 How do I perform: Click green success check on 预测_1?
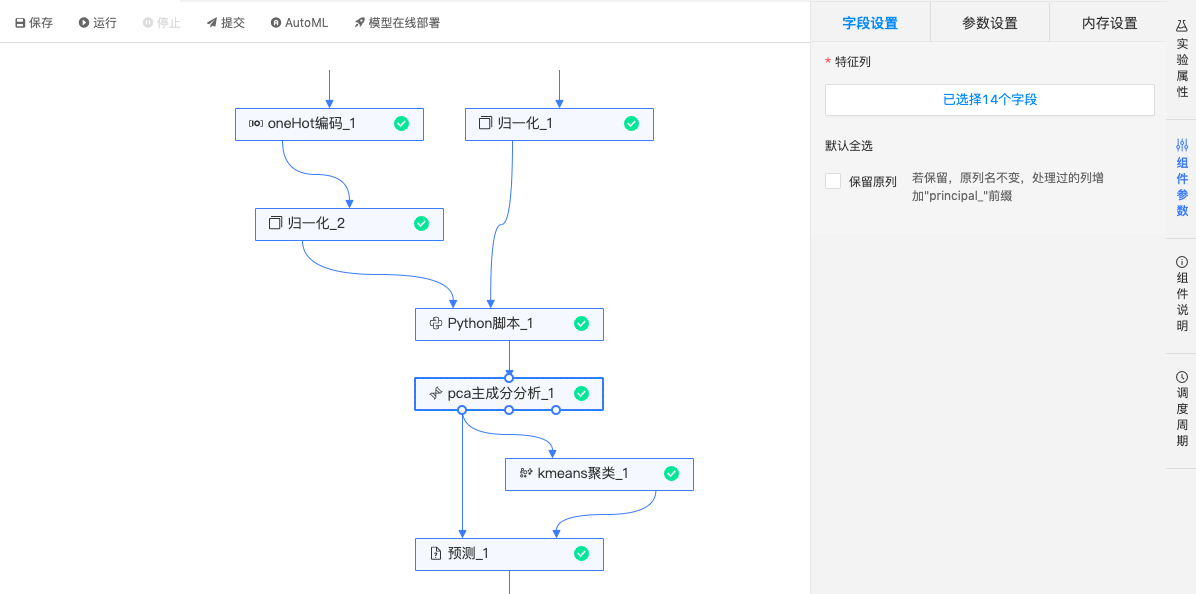581,554
